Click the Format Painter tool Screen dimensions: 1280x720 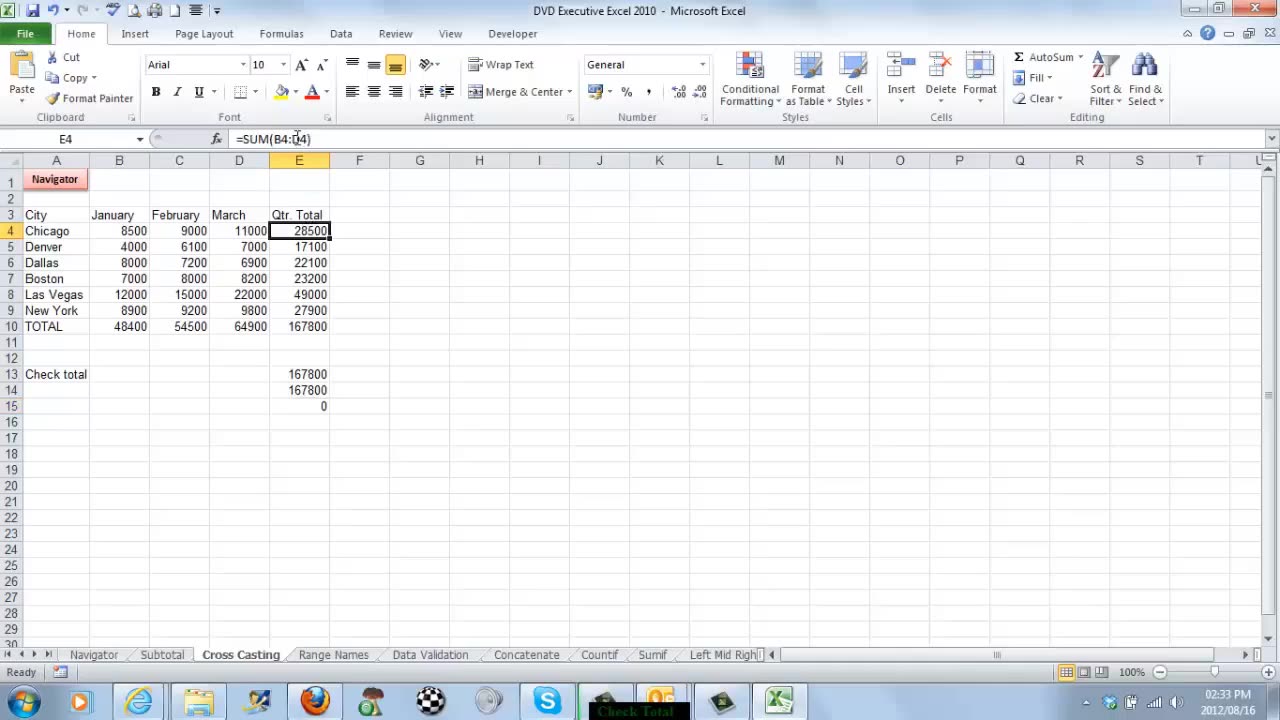click(x=89, y=98)
